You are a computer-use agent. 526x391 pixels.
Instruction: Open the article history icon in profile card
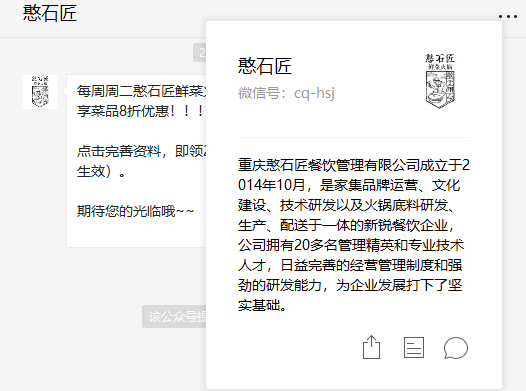[x=414, y=347]
